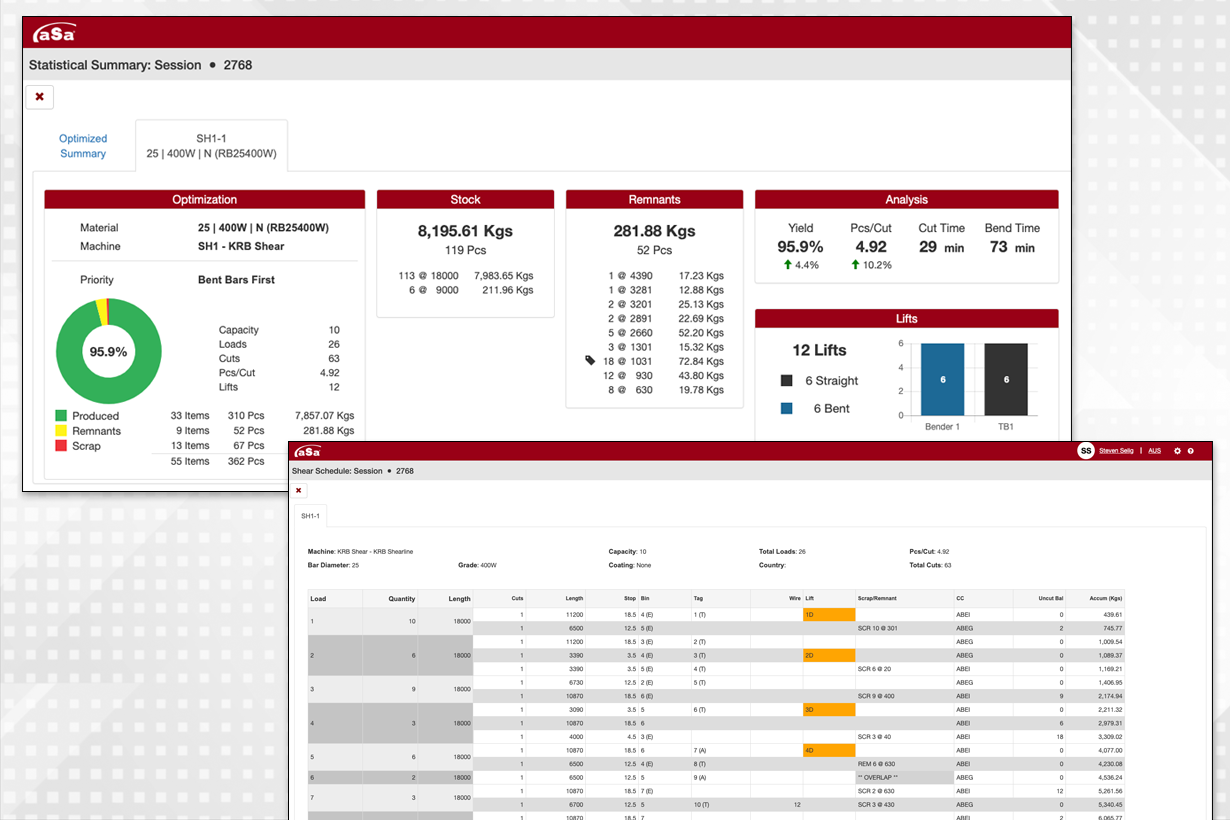
Task: Click remnant row 5 @ 2660
Action: (x=666, y=333)
